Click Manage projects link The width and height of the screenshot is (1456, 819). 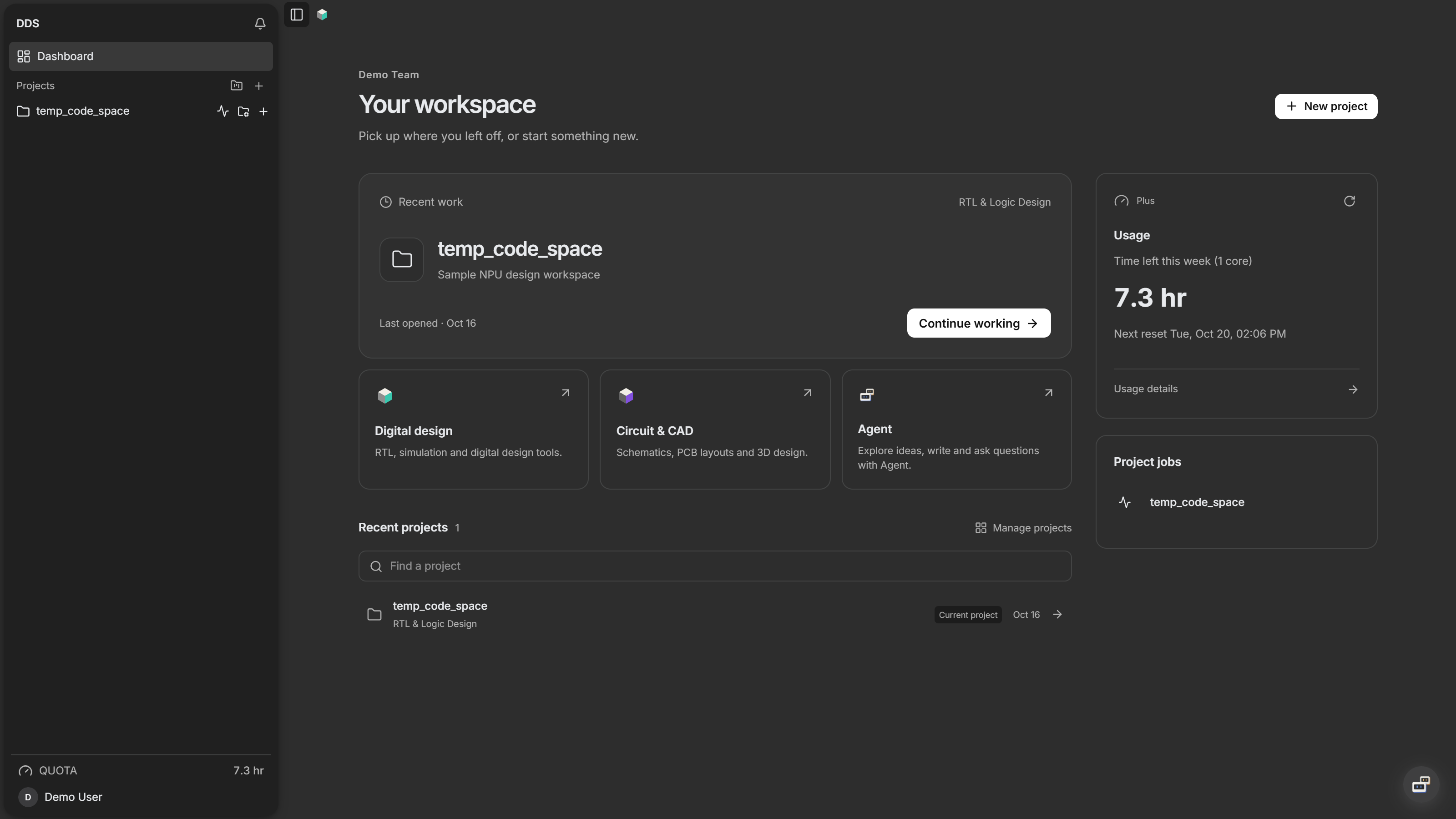click(1023, 528)
